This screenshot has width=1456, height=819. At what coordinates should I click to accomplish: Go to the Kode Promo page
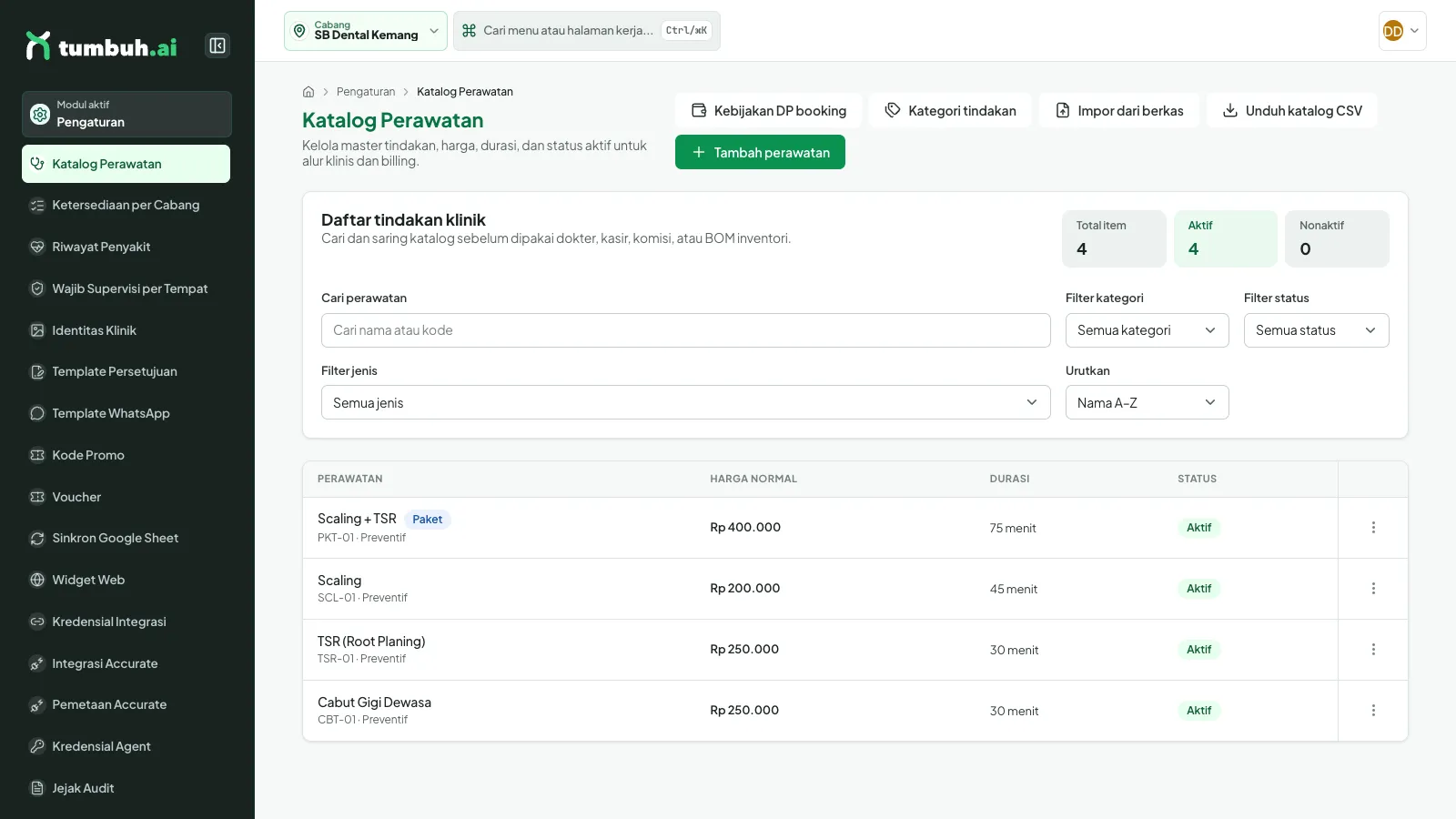click(126, 456)
